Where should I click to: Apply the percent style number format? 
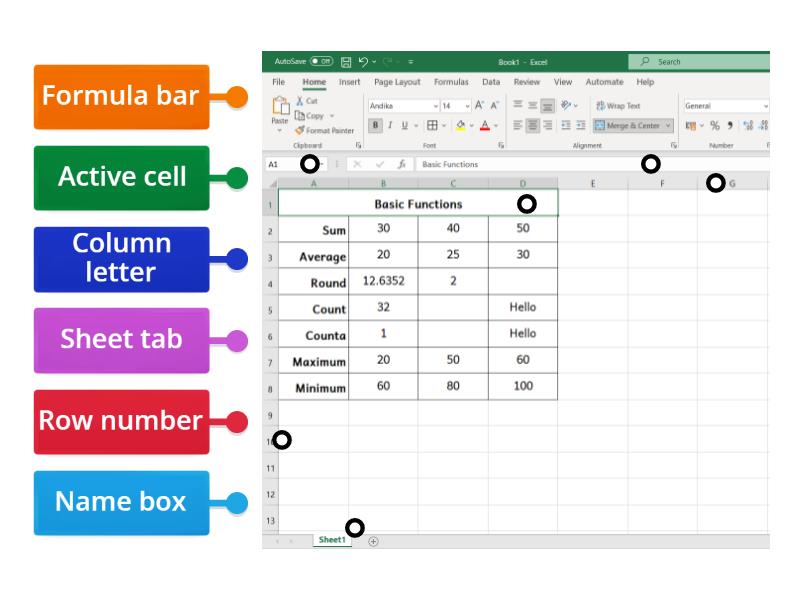pyautogui.click(x=714, y=126)
